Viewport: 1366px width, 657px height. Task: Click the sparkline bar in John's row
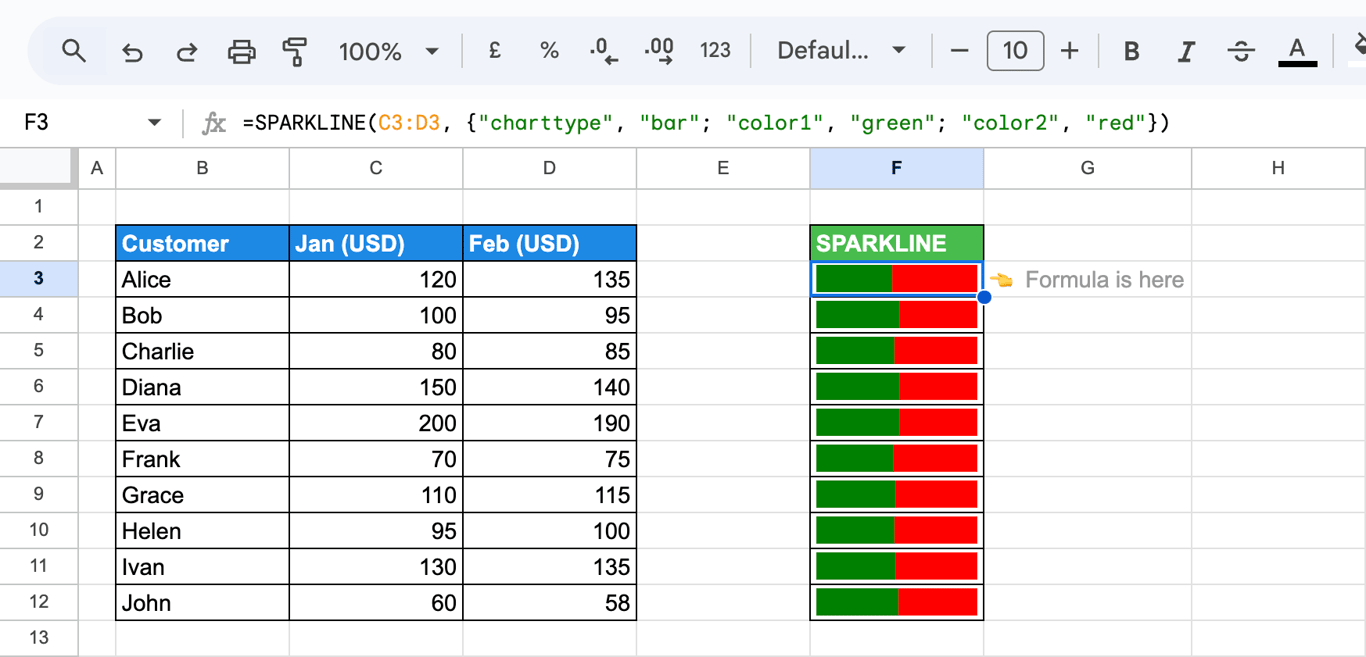(896, 602)
